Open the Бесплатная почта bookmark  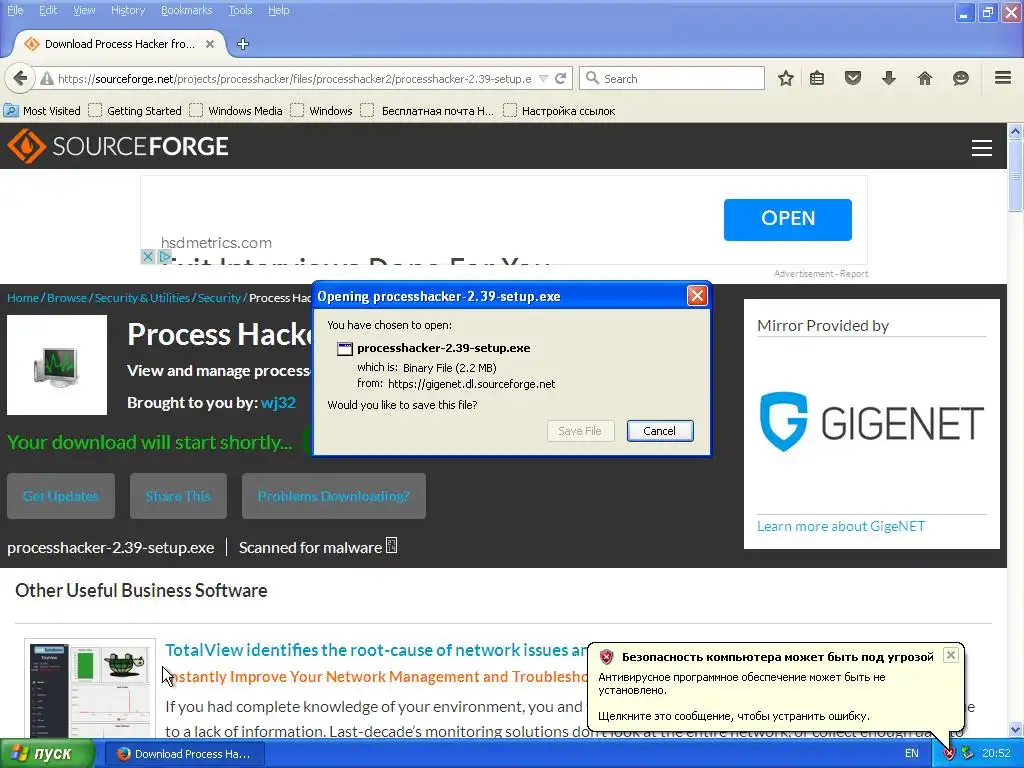(x=428, y=111)
